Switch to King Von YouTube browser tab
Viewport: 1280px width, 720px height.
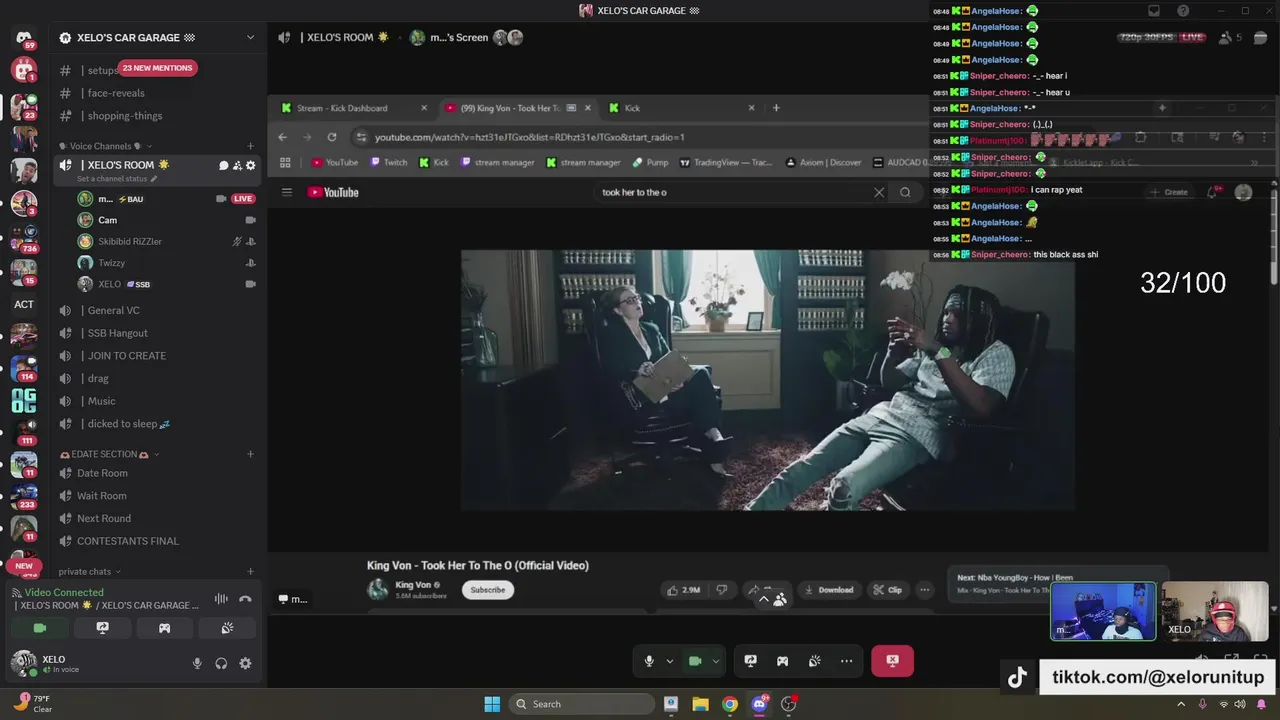pos(518,108)
